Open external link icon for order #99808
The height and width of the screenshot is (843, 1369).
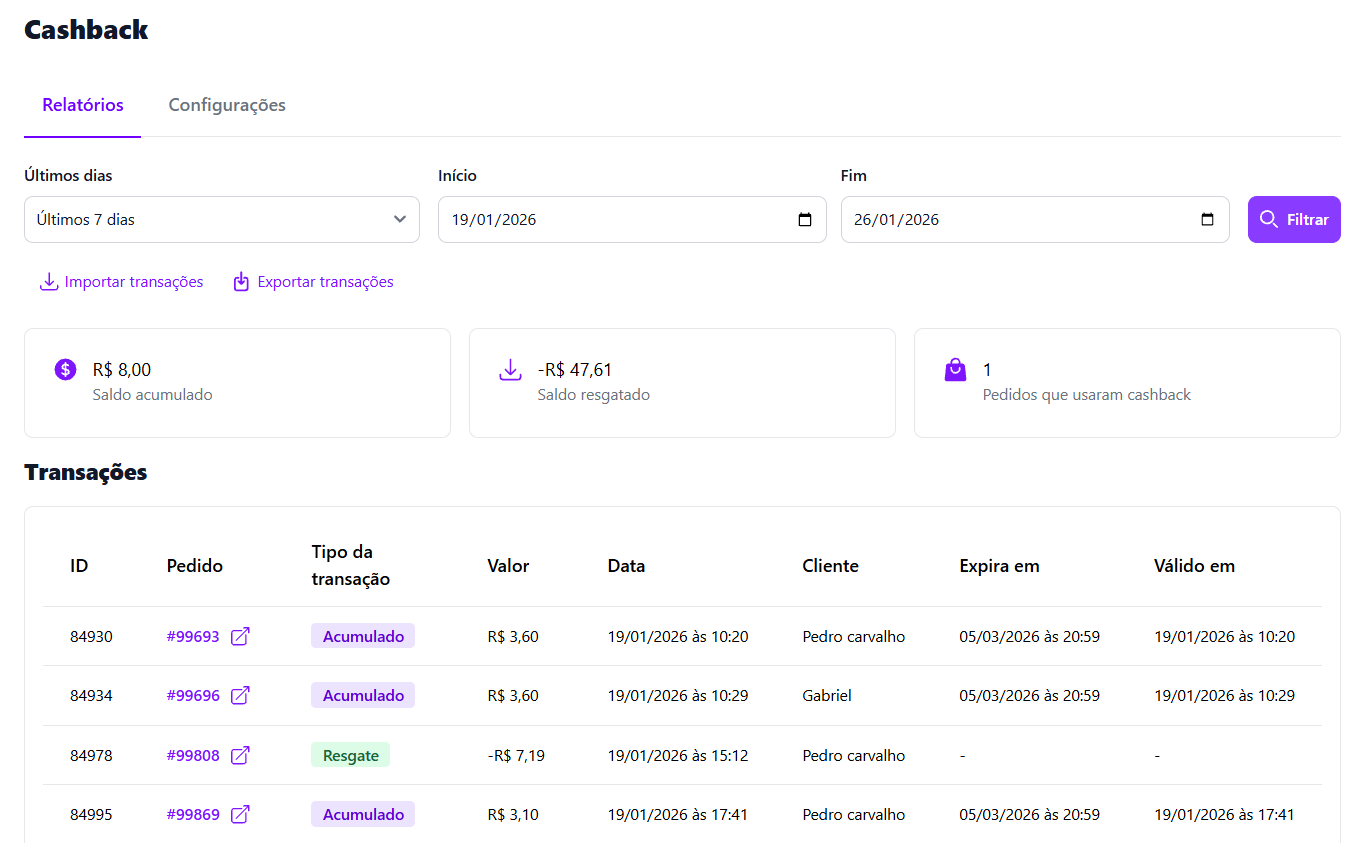240,755
